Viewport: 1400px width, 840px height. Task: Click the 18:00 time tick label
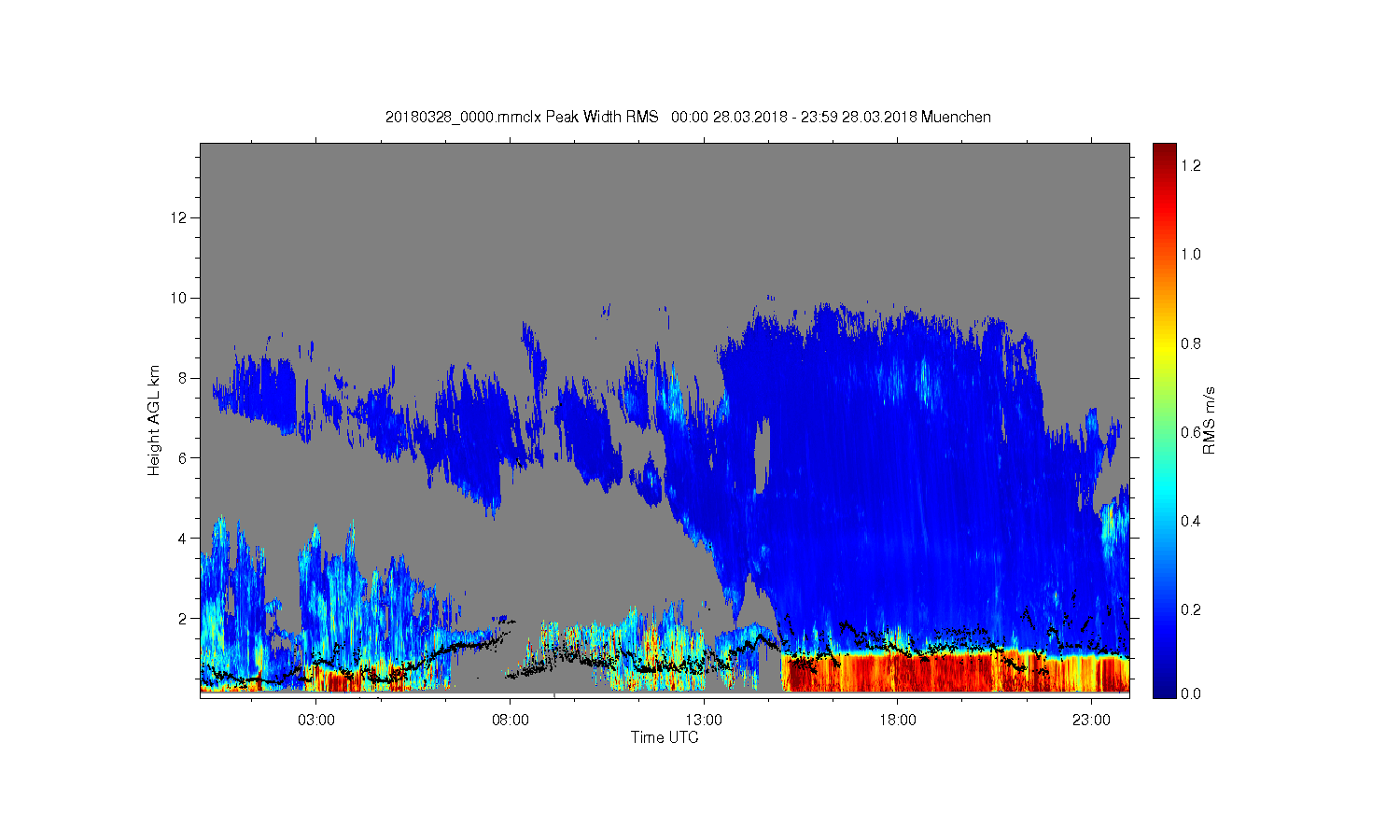[x=897, y=721]
